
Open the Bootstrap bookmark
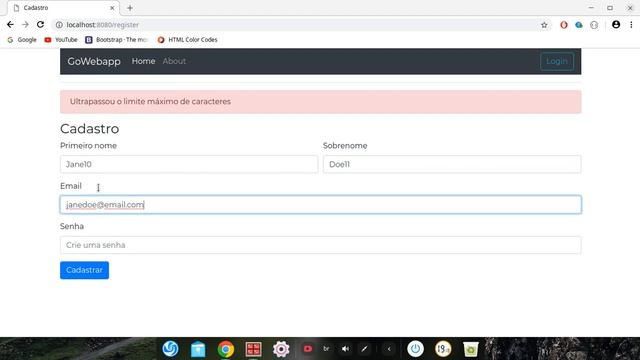pos(116,40)
